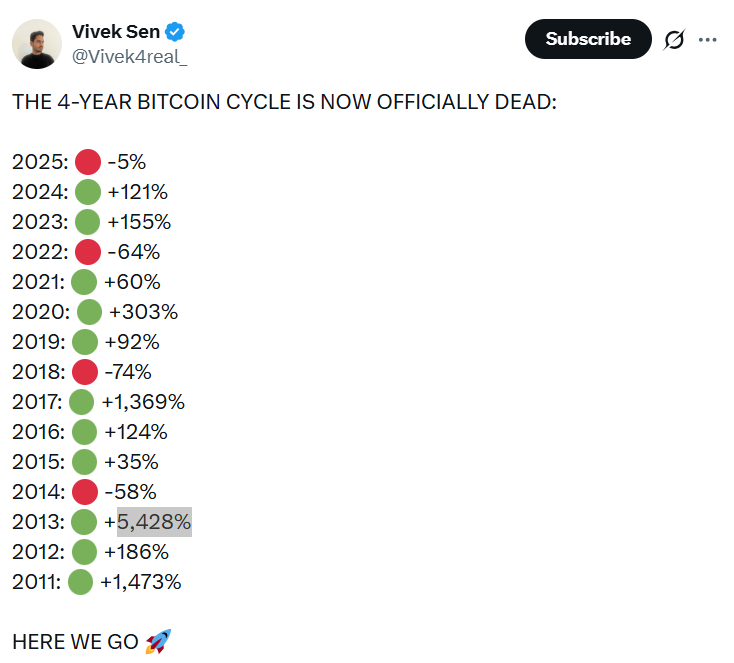Click the green circle next to 2020

click(90, 312)
